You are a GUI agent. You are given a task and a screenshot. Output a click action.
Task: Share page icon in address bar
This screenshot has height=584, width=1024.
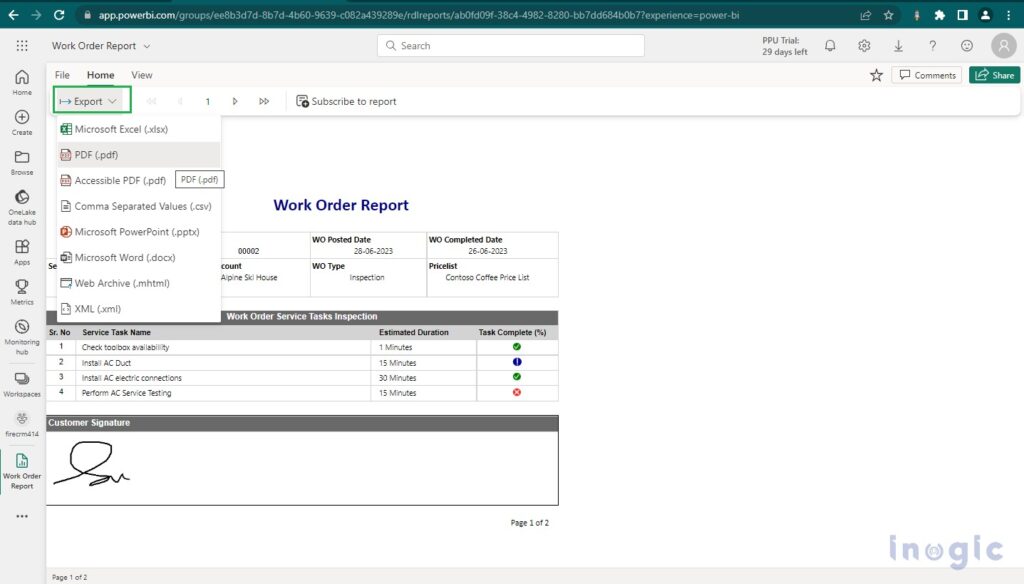tap(865, 15)
